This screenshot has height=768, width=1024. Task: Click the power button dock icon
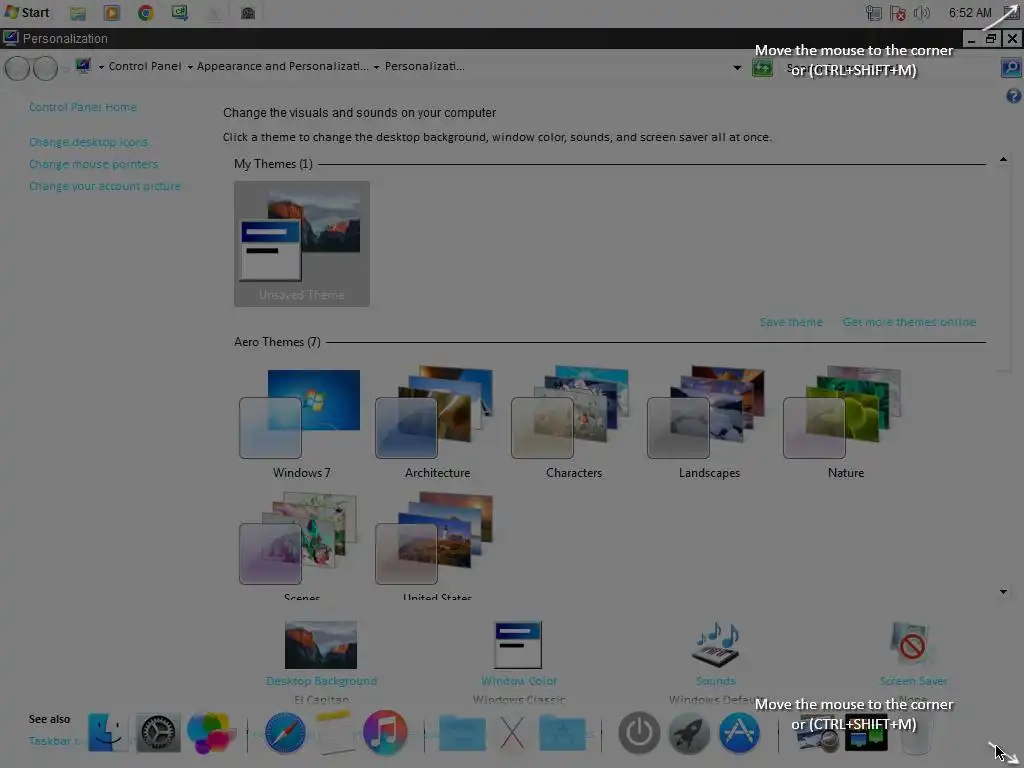point(639,733)
